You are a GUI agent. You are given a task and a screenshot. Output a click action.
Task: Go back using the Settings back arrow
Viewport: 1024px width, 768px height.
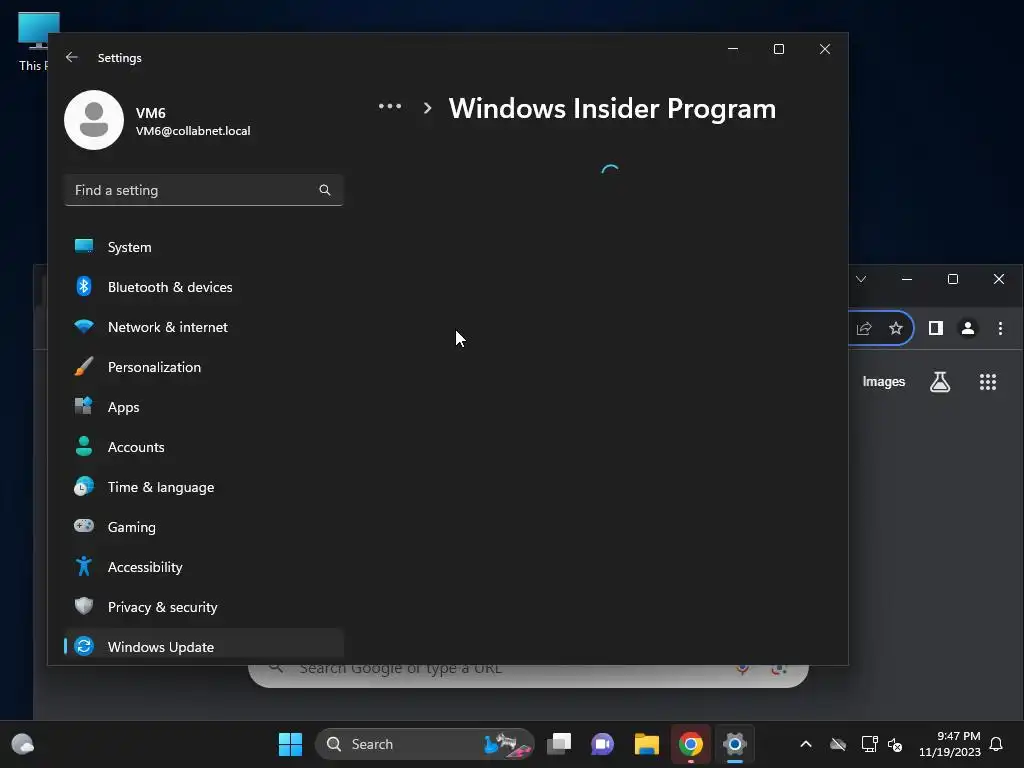tap(72, 57)
